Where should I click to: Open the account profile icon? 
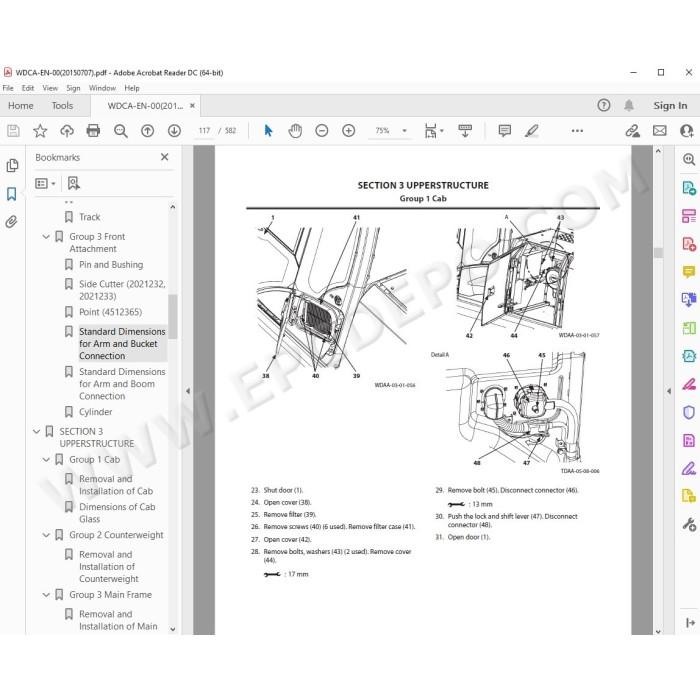(686, 131)
